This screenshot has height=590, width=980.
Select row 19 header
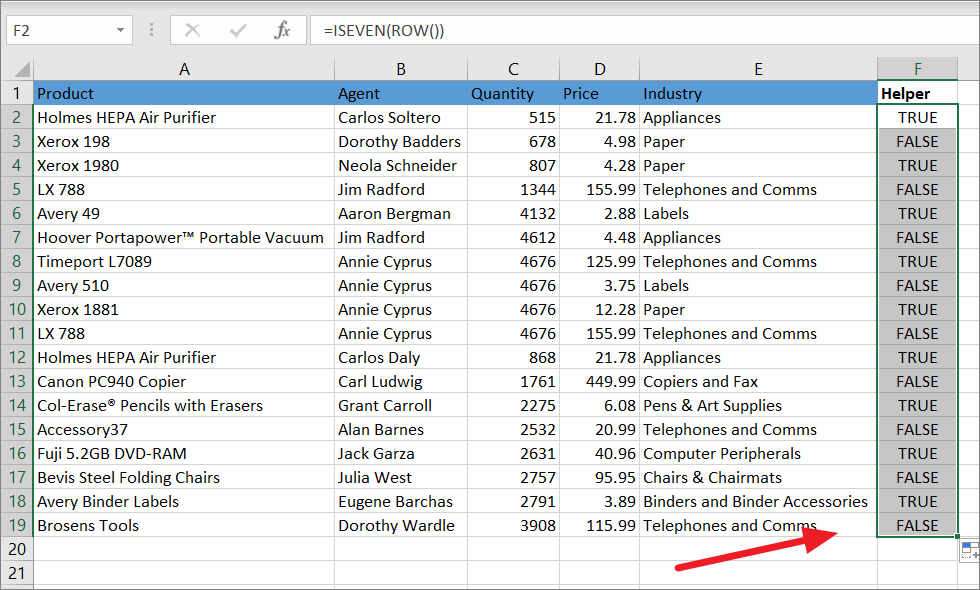[17, 526]
